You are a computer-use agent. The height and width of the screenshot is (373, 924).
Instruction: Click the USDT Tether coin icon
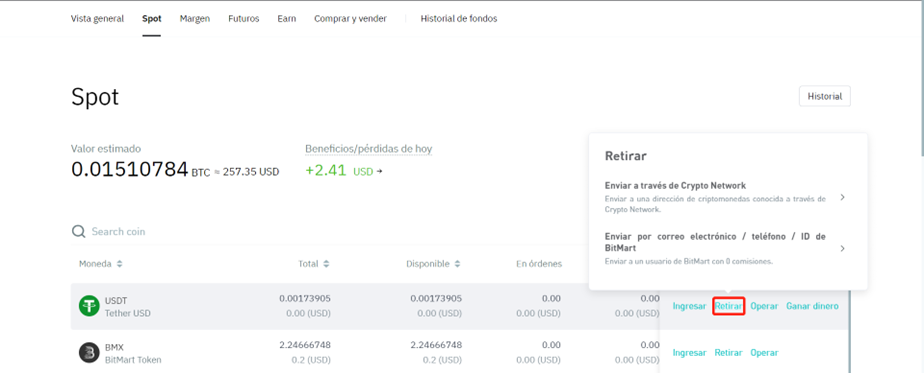coord(89,306)
